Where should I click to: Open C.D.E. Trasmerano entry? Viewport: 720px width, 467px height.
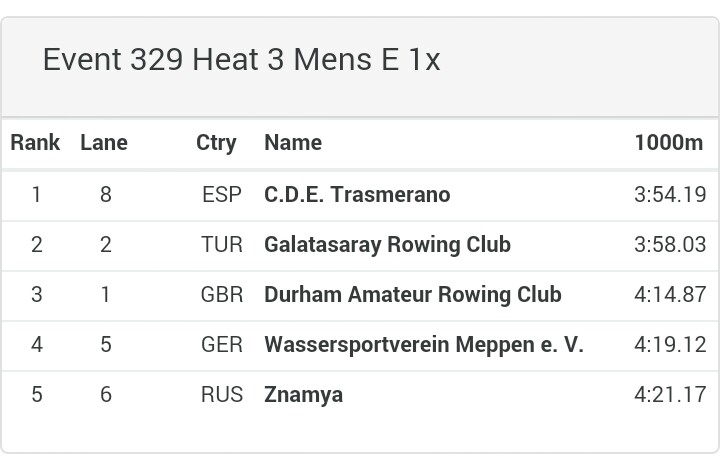(357, 194)
